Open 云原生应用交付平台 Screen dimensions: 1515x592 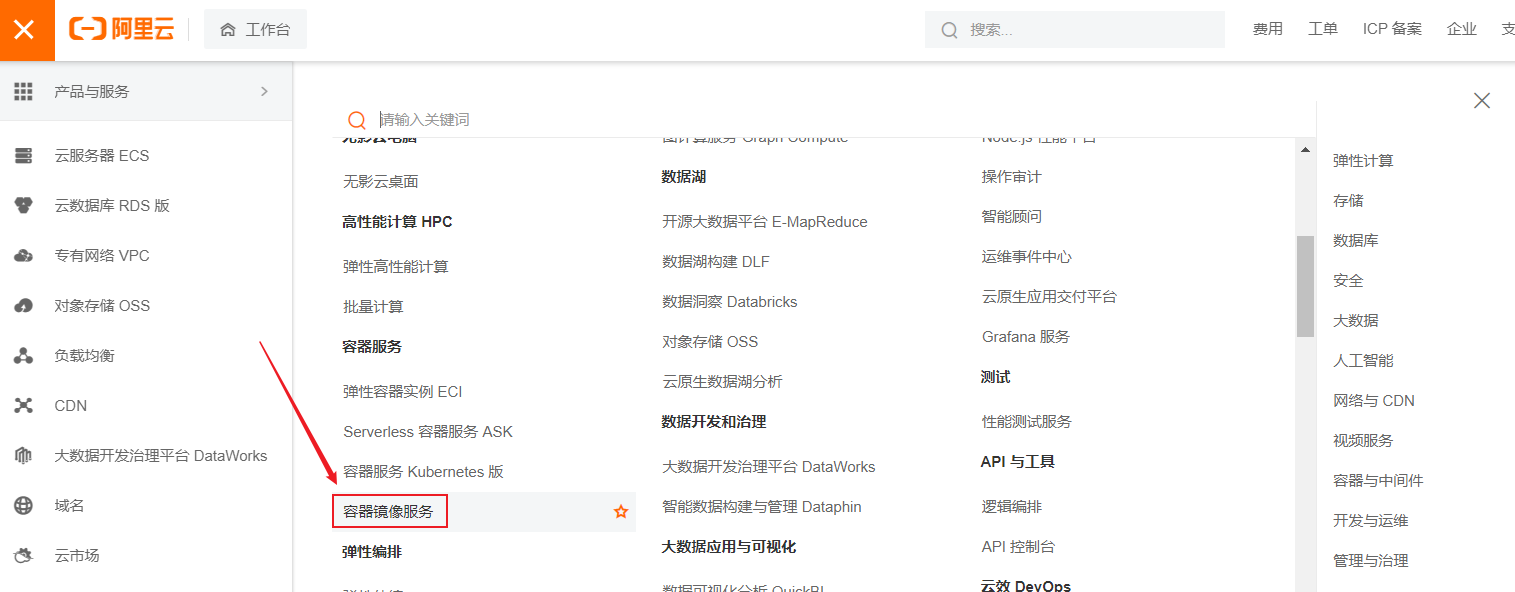click(x=1049, y=297)
